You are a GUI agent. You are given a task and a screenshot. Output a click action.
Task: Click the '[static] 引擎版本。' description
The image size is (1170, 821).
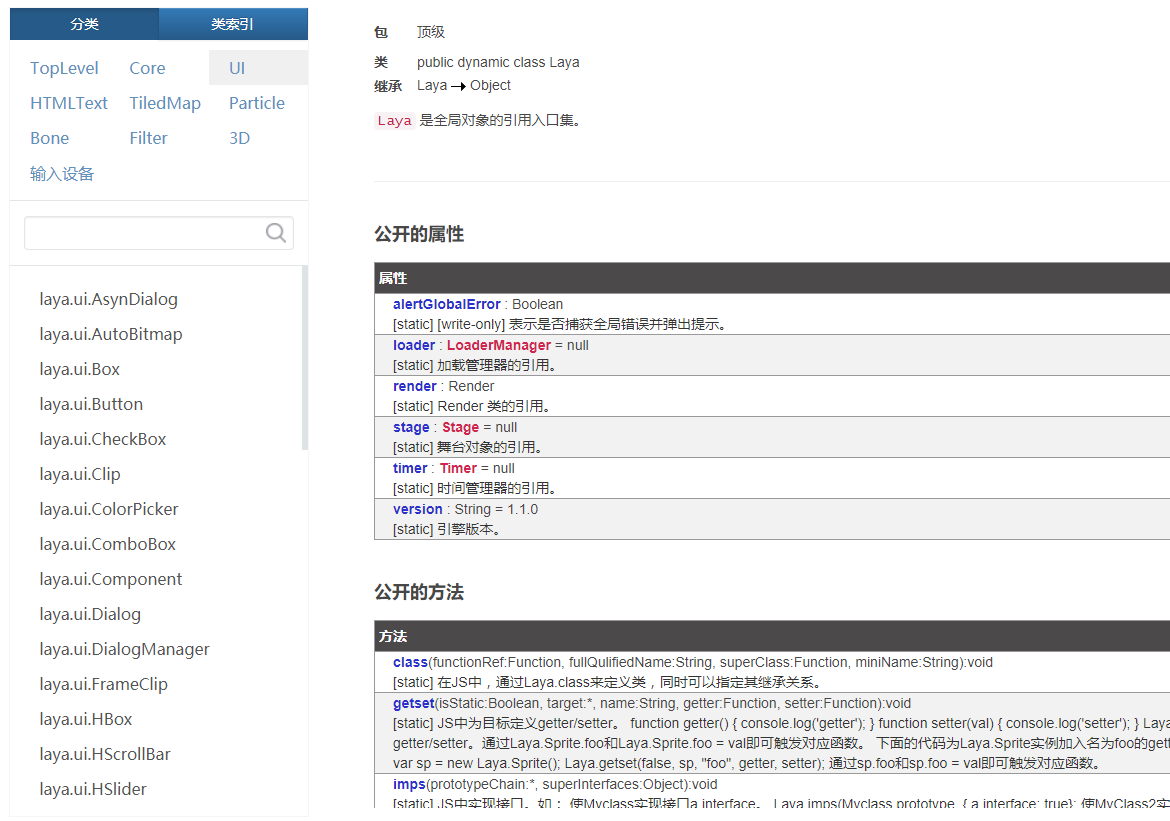(x=448, y=530)
